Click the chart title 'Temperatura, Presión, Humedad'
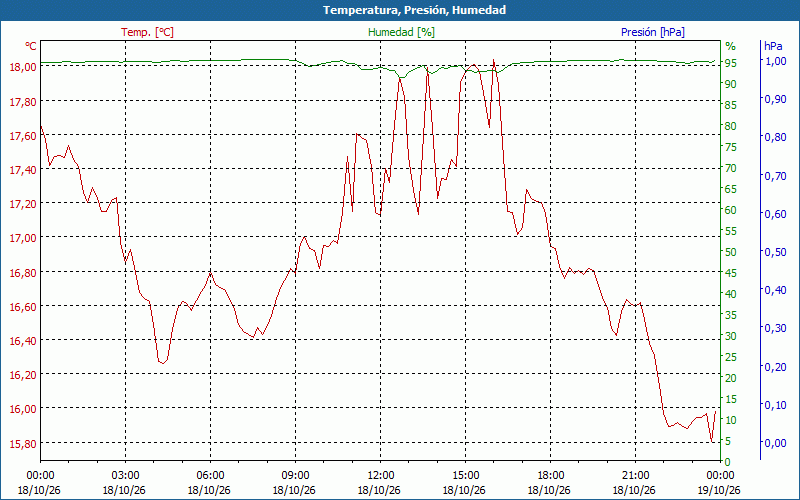 coord(414,10)
